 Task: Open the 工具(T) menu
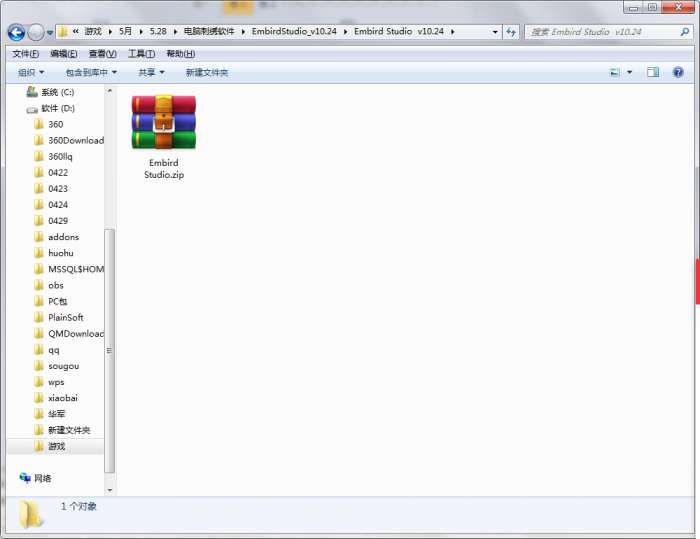pos(141,54)
